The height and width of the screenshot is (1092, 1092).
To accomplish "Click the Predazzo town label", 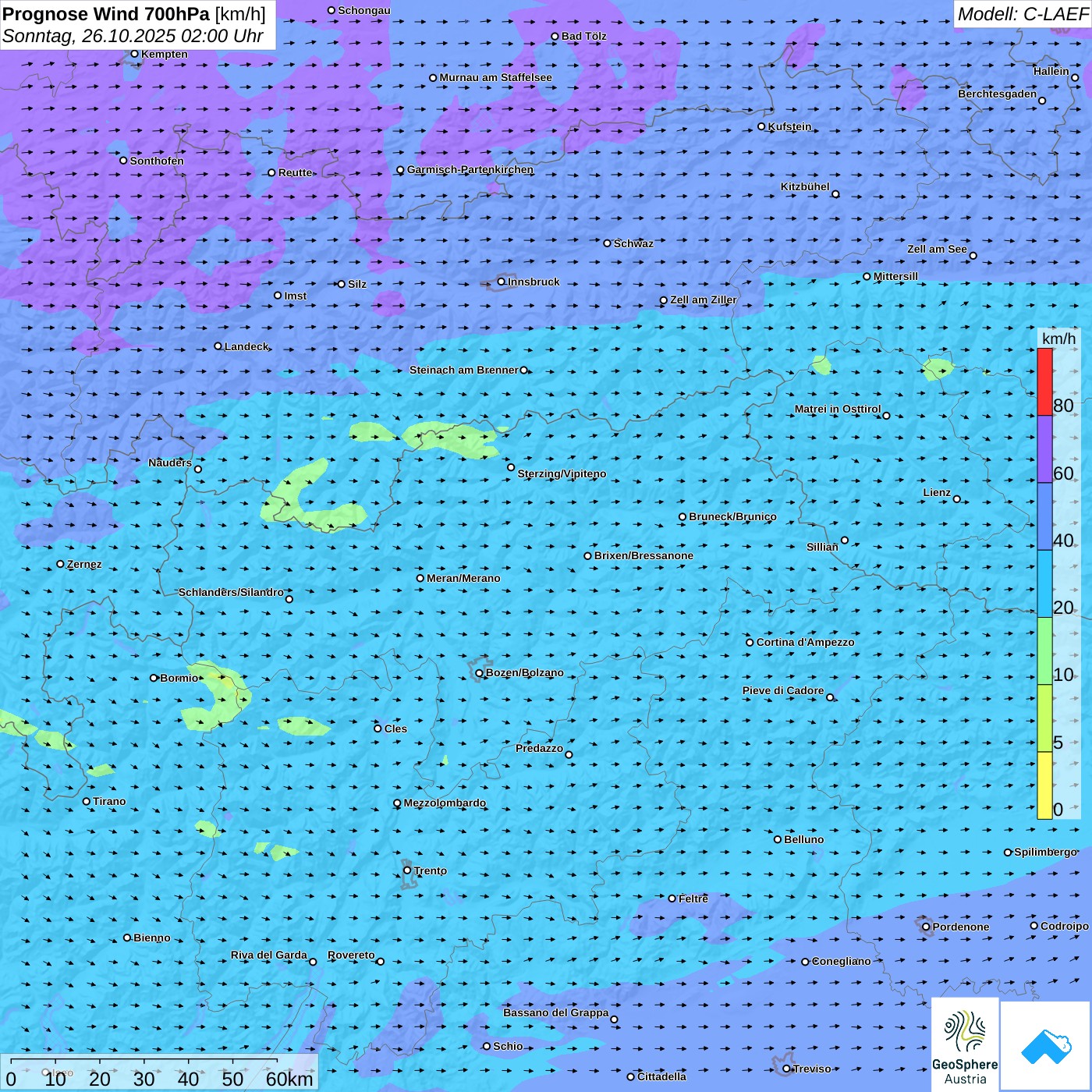I will (x=539, y=748).
